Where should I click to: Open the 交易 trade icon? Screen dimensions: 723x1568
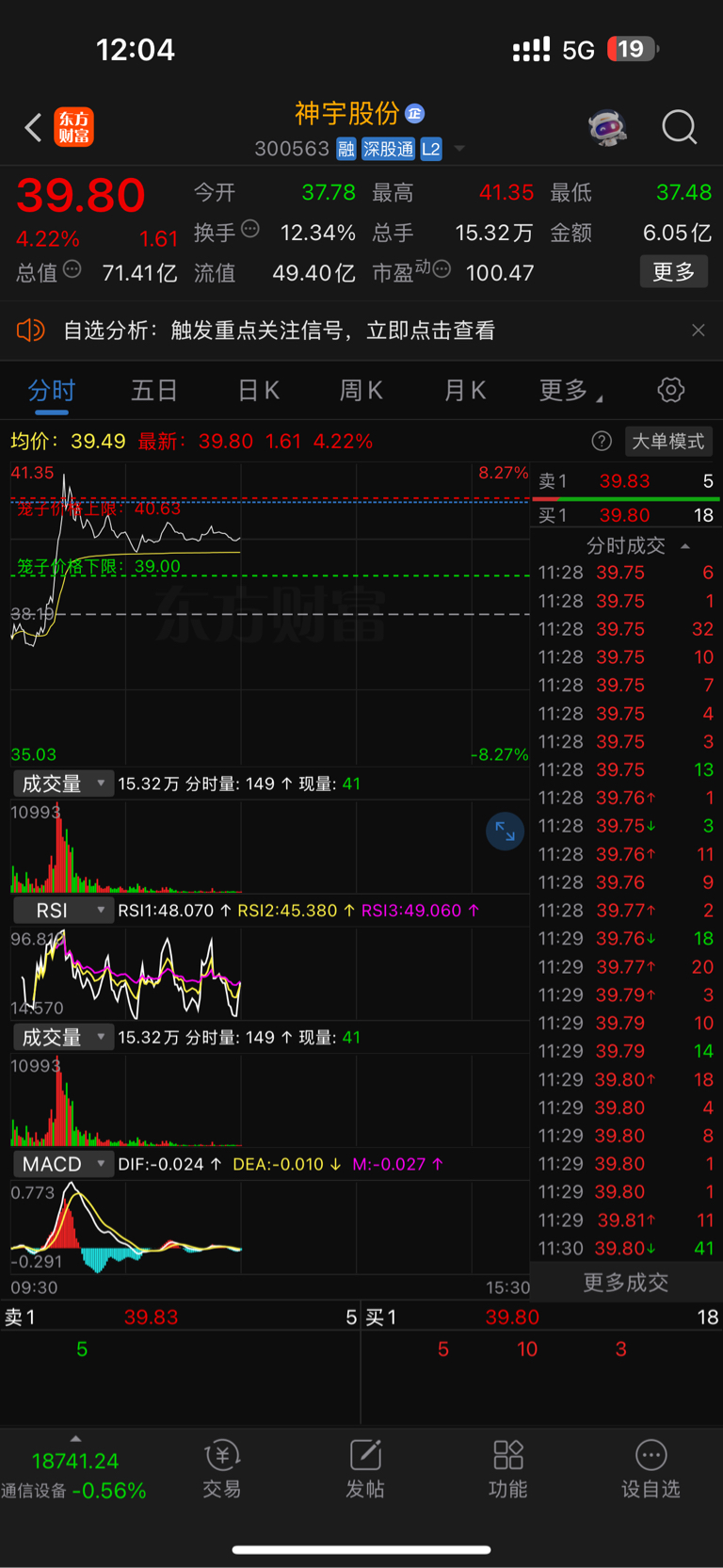[x=222, y=1469]
